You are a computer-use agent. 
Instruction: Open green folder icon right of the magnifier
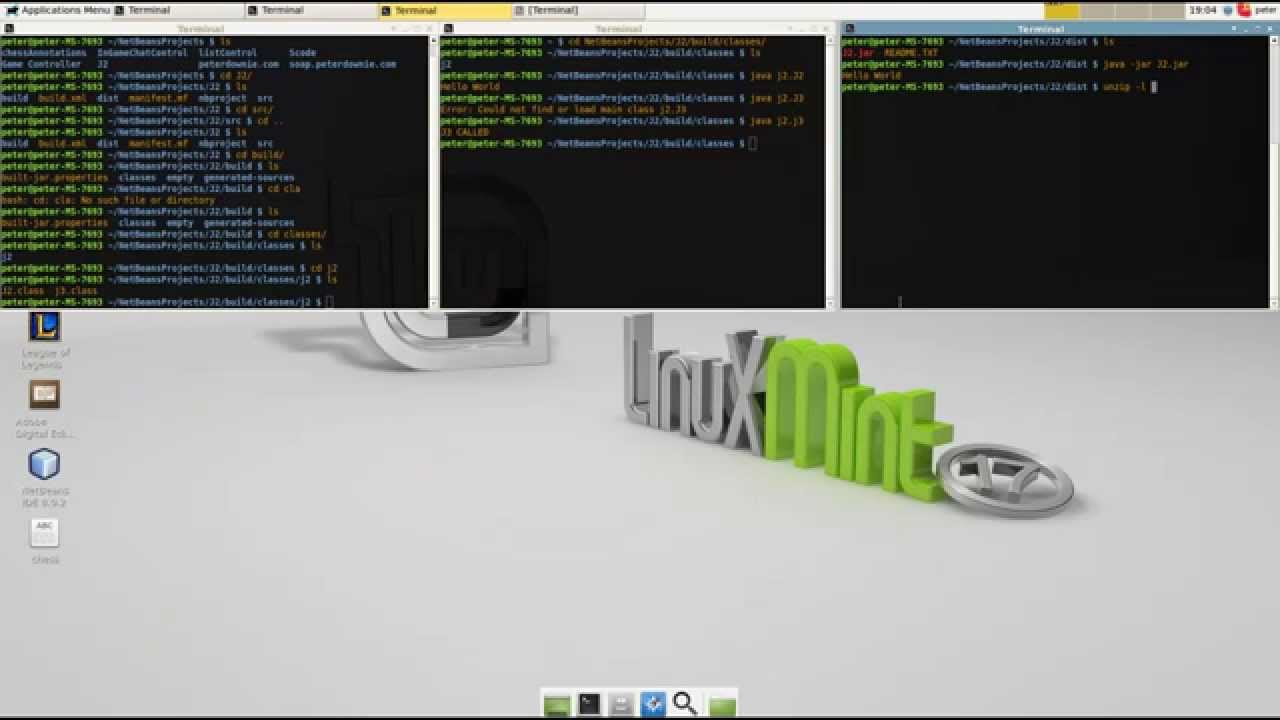[721, 706]
